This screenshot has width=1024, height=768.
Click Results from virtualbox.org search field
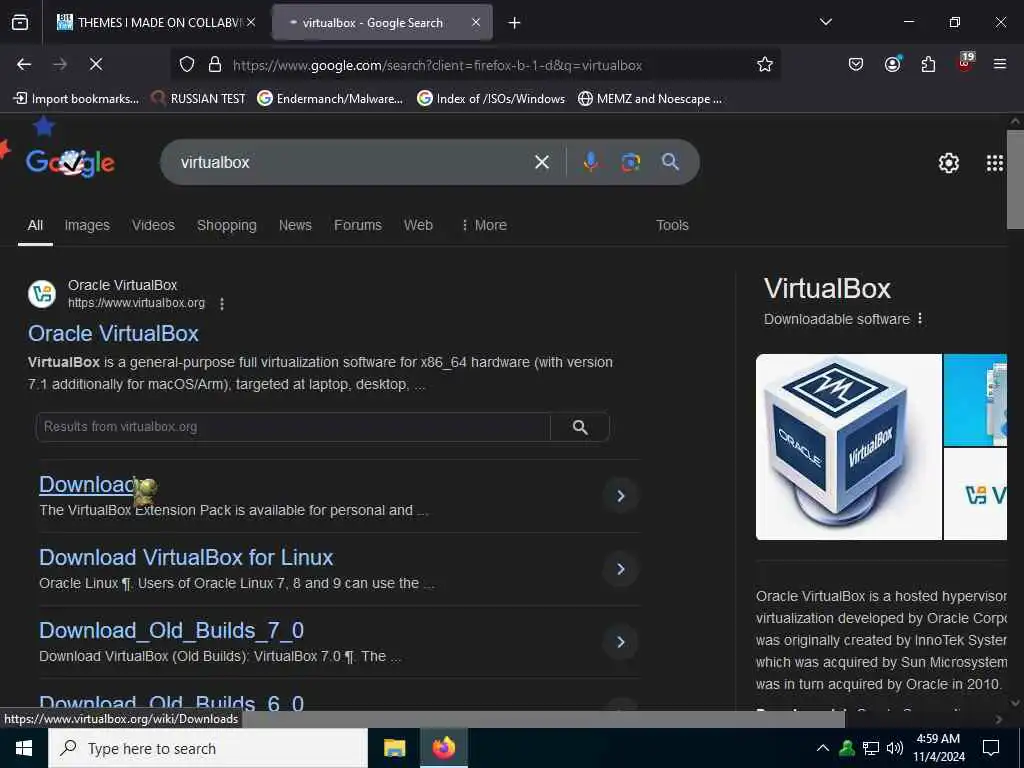[293, 427]
